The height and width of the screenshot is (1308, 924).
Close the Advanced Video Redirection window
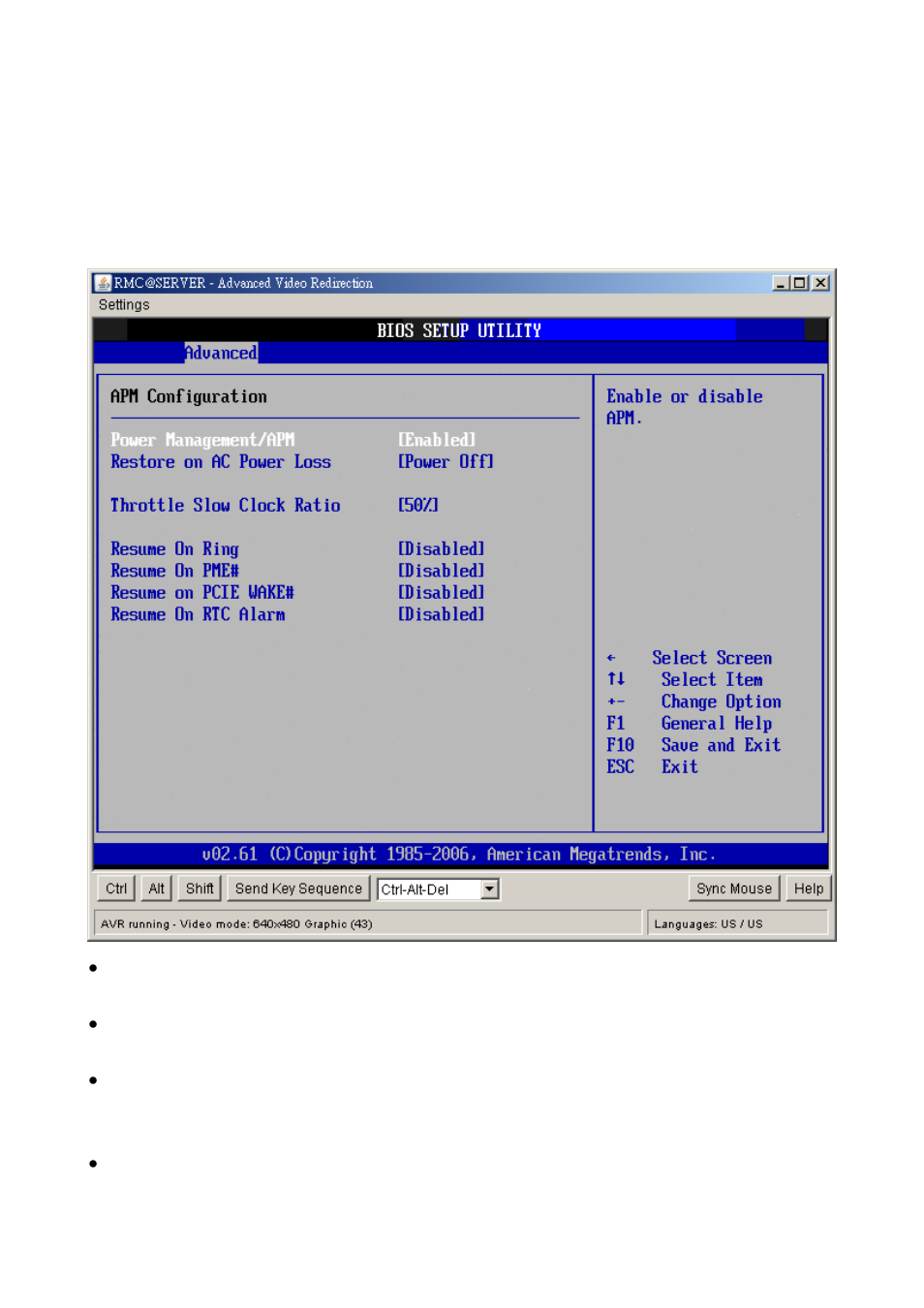[x=820, y=283]
